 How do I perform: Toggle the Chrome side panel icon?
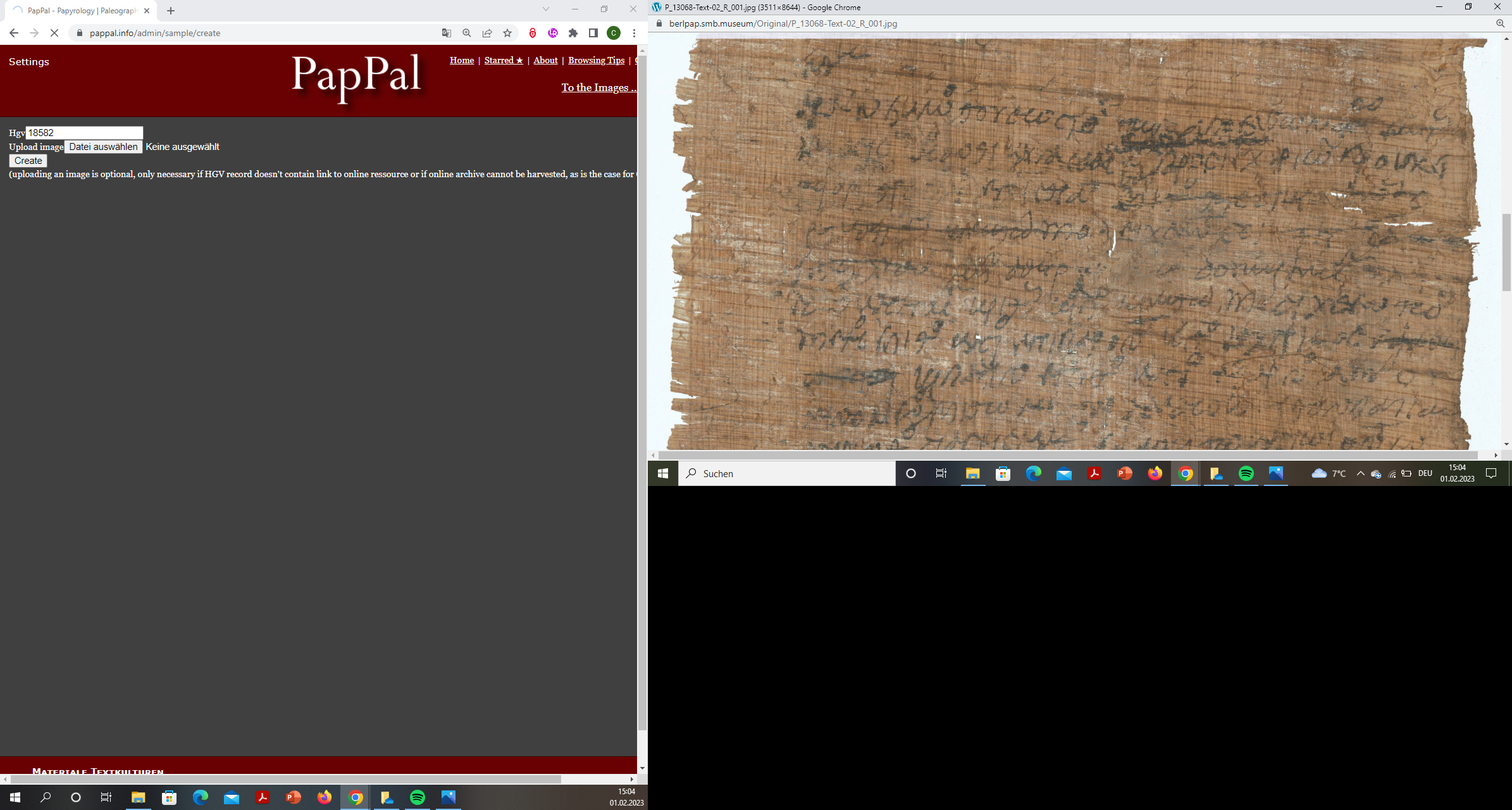(x=593, y=33)
